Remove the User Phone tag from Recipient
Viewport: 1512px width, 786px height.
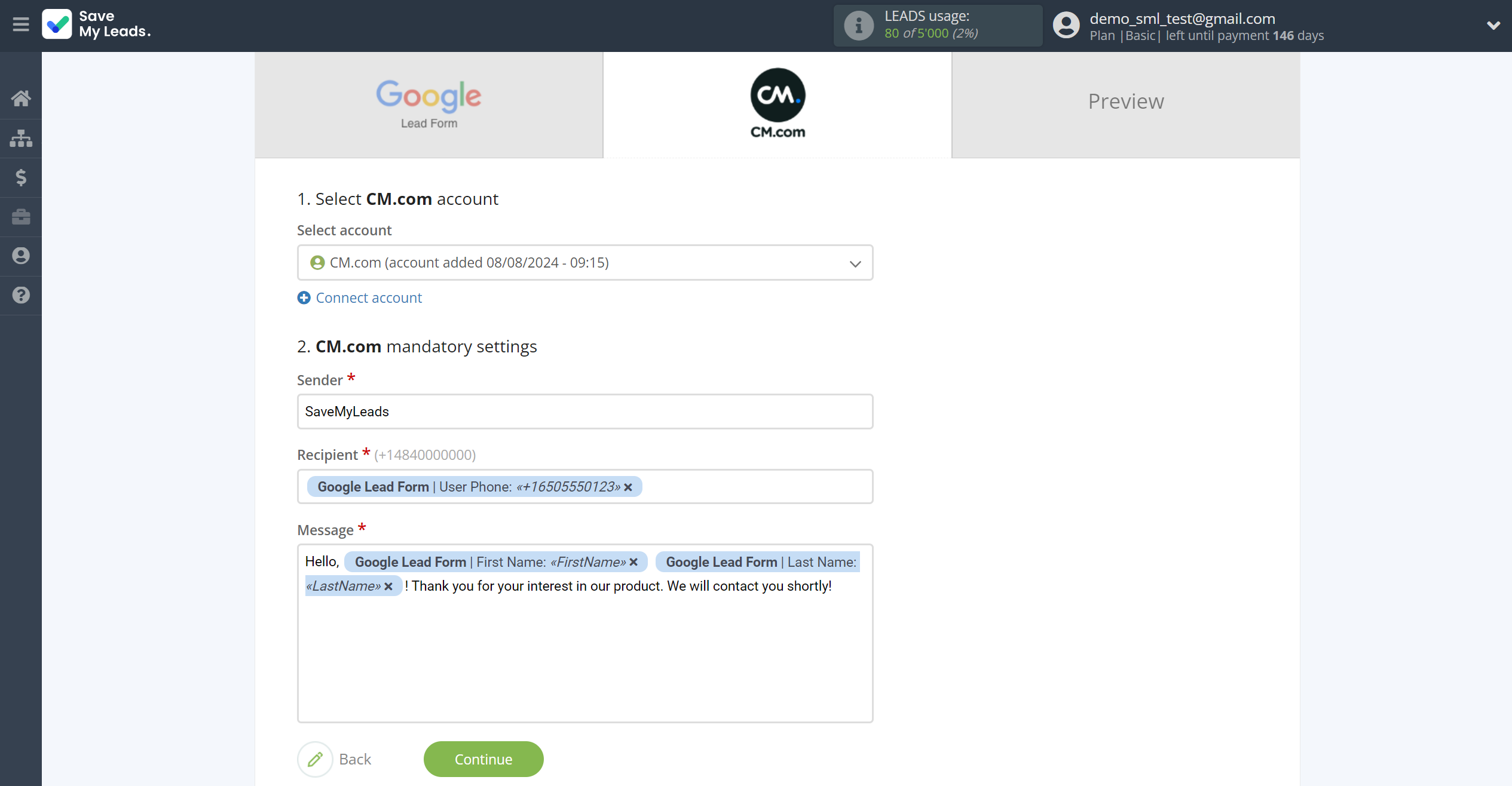tap(628, 487)
